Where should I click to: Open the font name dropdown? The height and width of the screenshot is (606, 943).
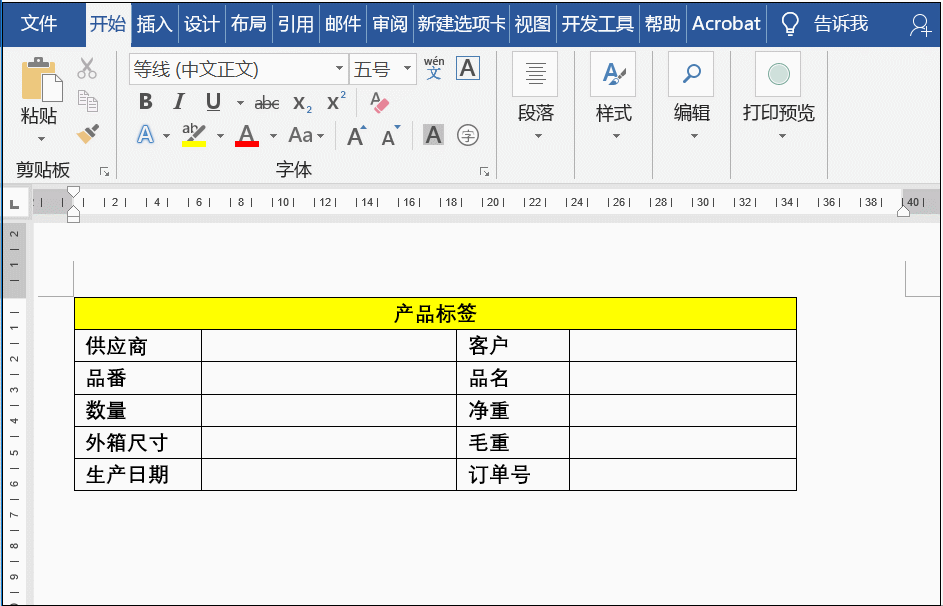pos(339,69)
